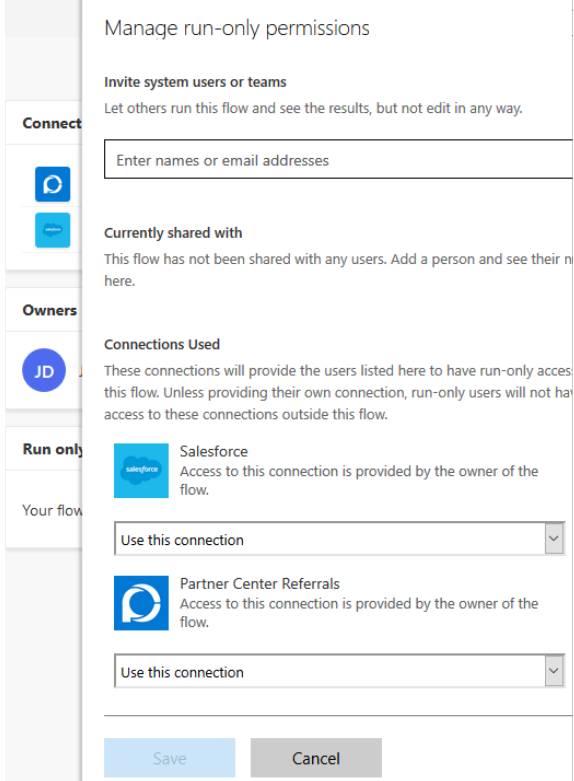Image resolution: width=574 pixels, height=781 pixels.
Task: Open the Partner Center Referrals connection dropdown
Action: click(x=339, y=671)
